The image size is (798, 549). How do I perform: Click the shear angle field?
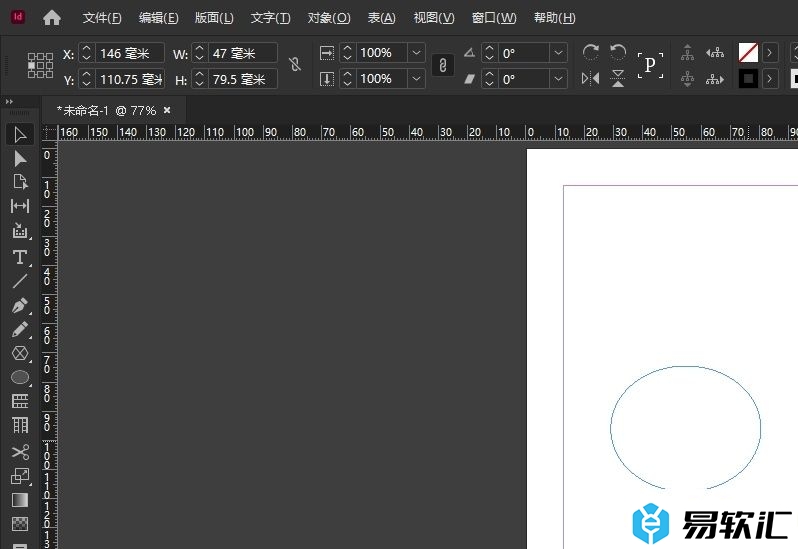(x=524, y=79)
